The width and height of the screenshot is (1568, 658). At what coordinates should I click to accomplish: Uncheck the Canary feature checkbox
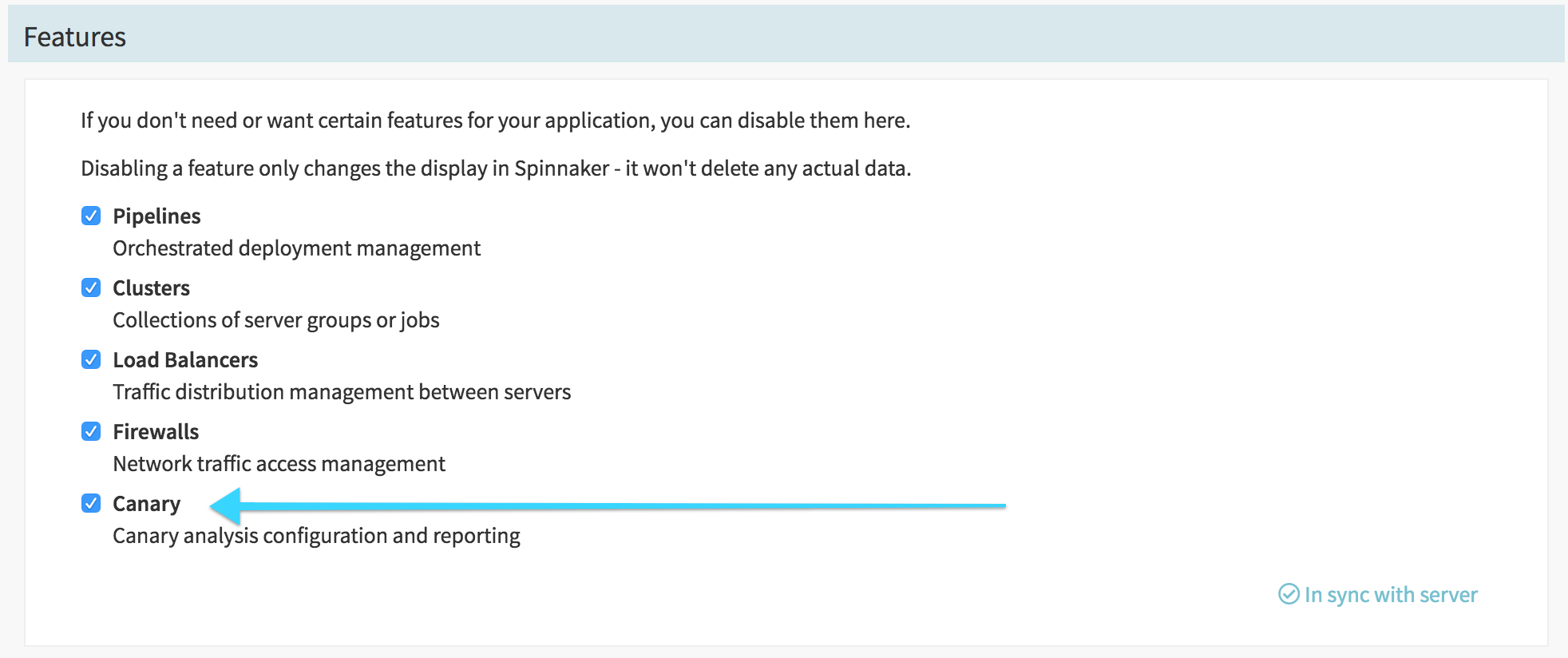point(91,504)
